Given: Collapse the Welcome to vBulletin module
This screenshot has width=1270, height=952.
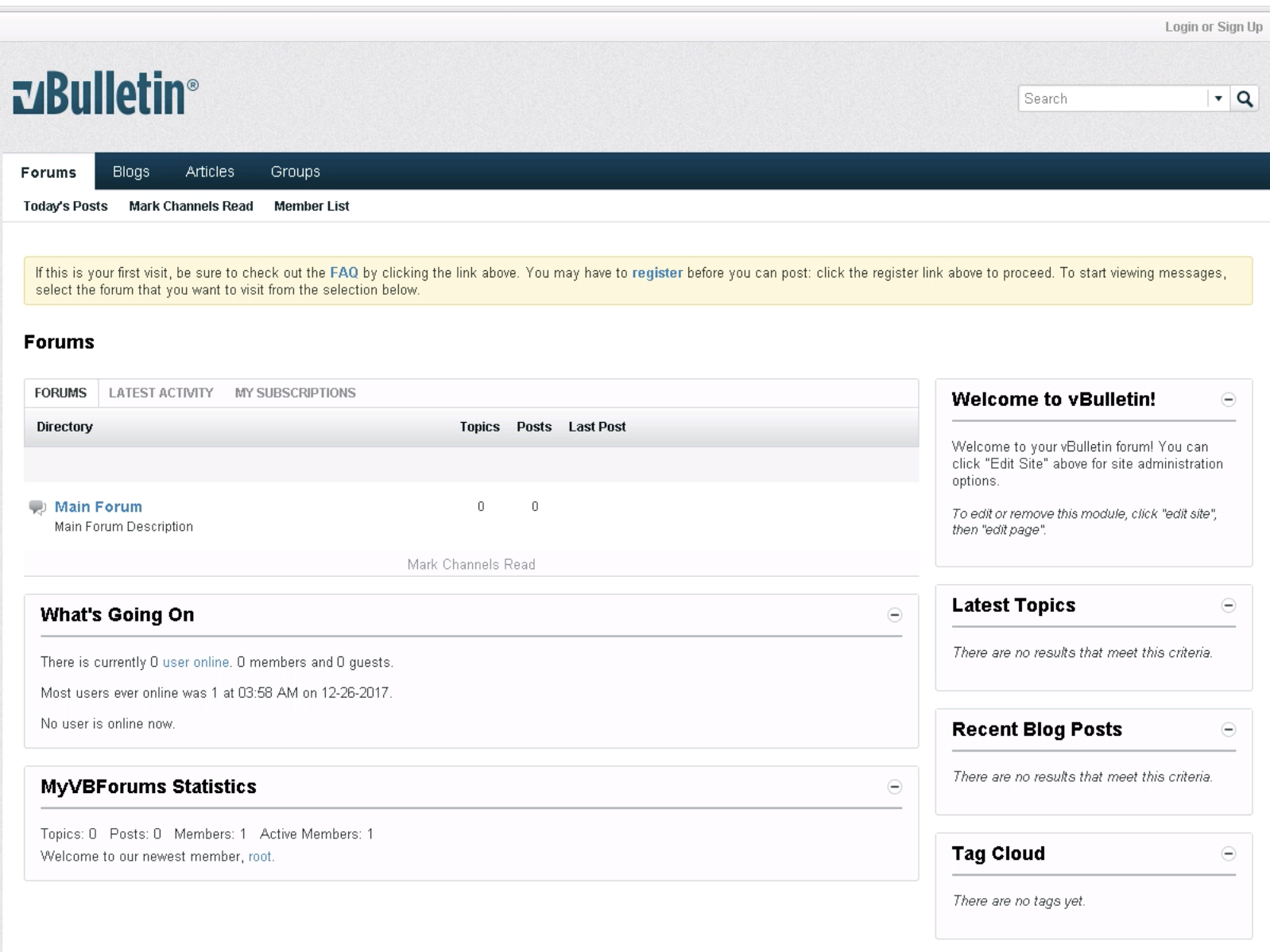Looking at the screenshot, I should (1228, 400).
